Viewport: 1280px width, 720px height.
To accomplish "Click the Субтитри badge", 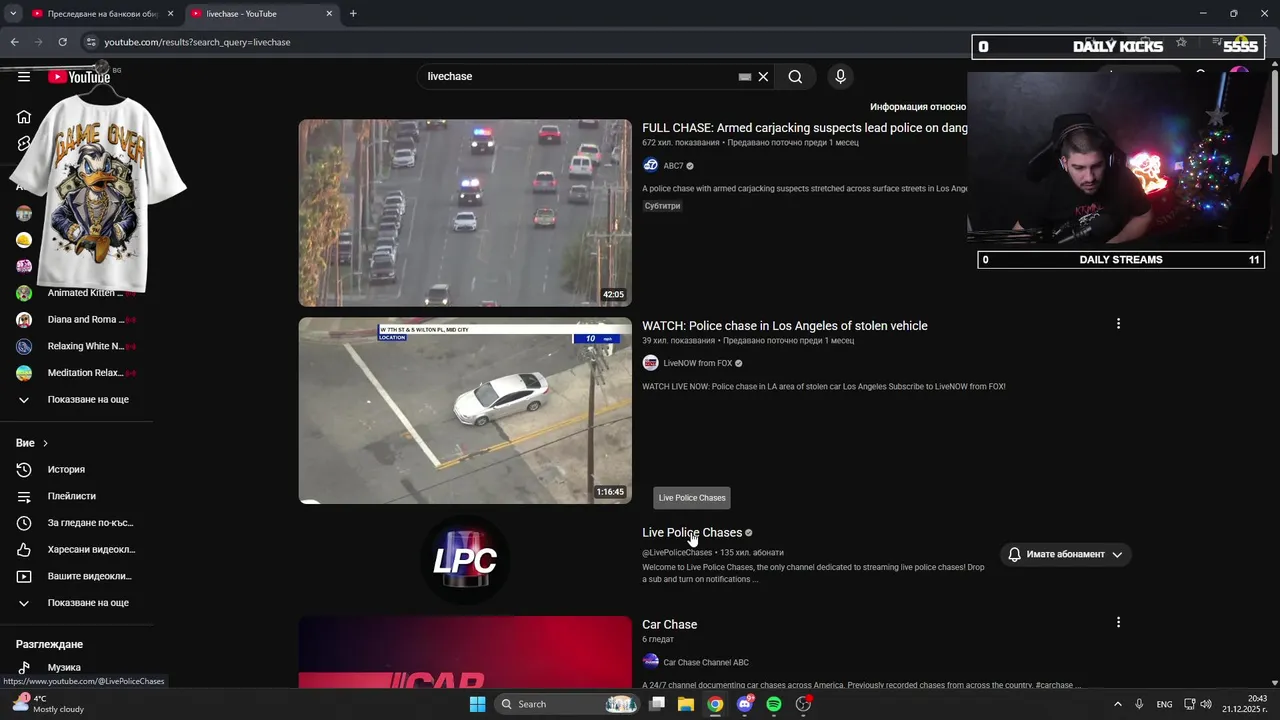I will pos(662,206).
